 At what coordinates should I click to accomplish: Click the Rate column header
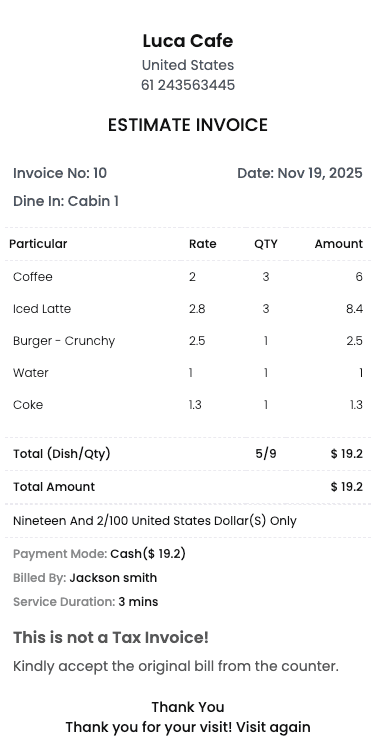[x=202, y=244]
